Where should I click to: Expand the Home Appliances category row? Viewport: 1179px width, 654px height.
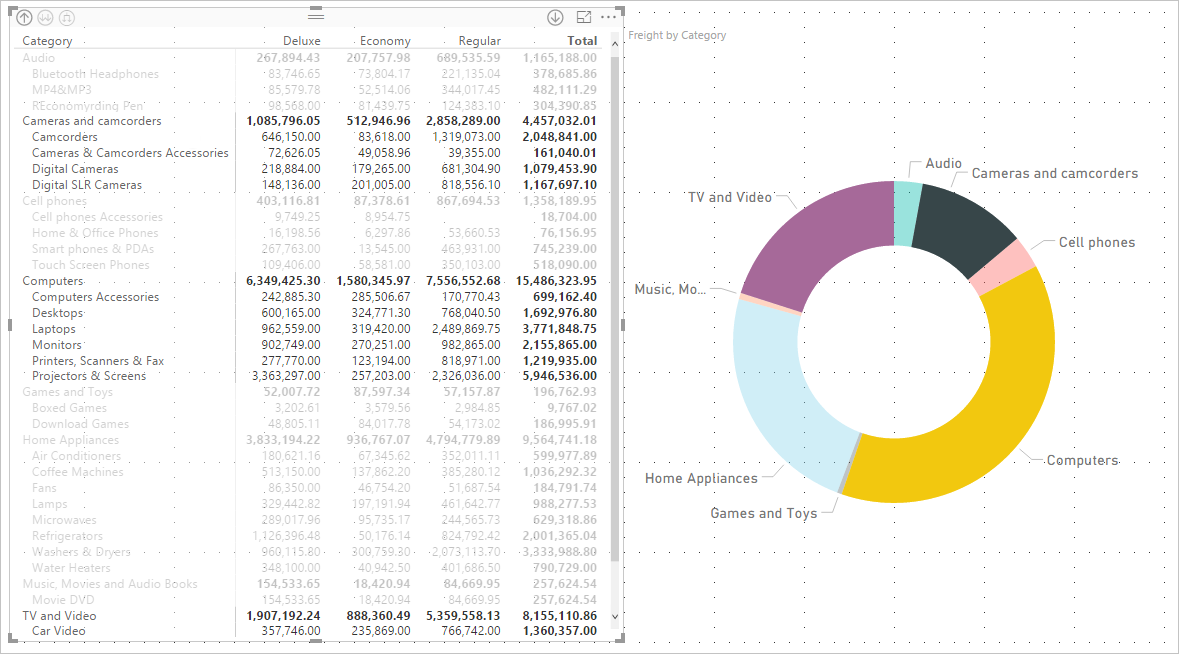[70, 439]
